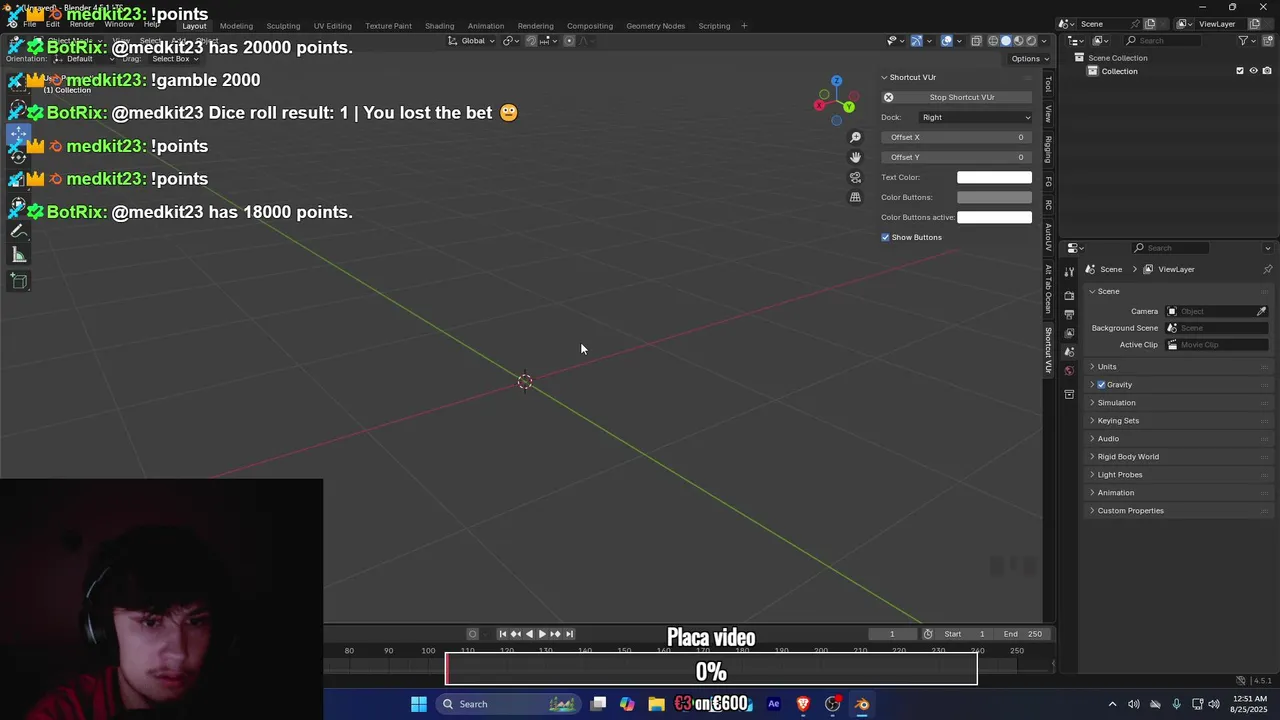1280x720 pixels.
Task: Switch perspective/orthographic grid icon
Action: click(x=855, y=197)
